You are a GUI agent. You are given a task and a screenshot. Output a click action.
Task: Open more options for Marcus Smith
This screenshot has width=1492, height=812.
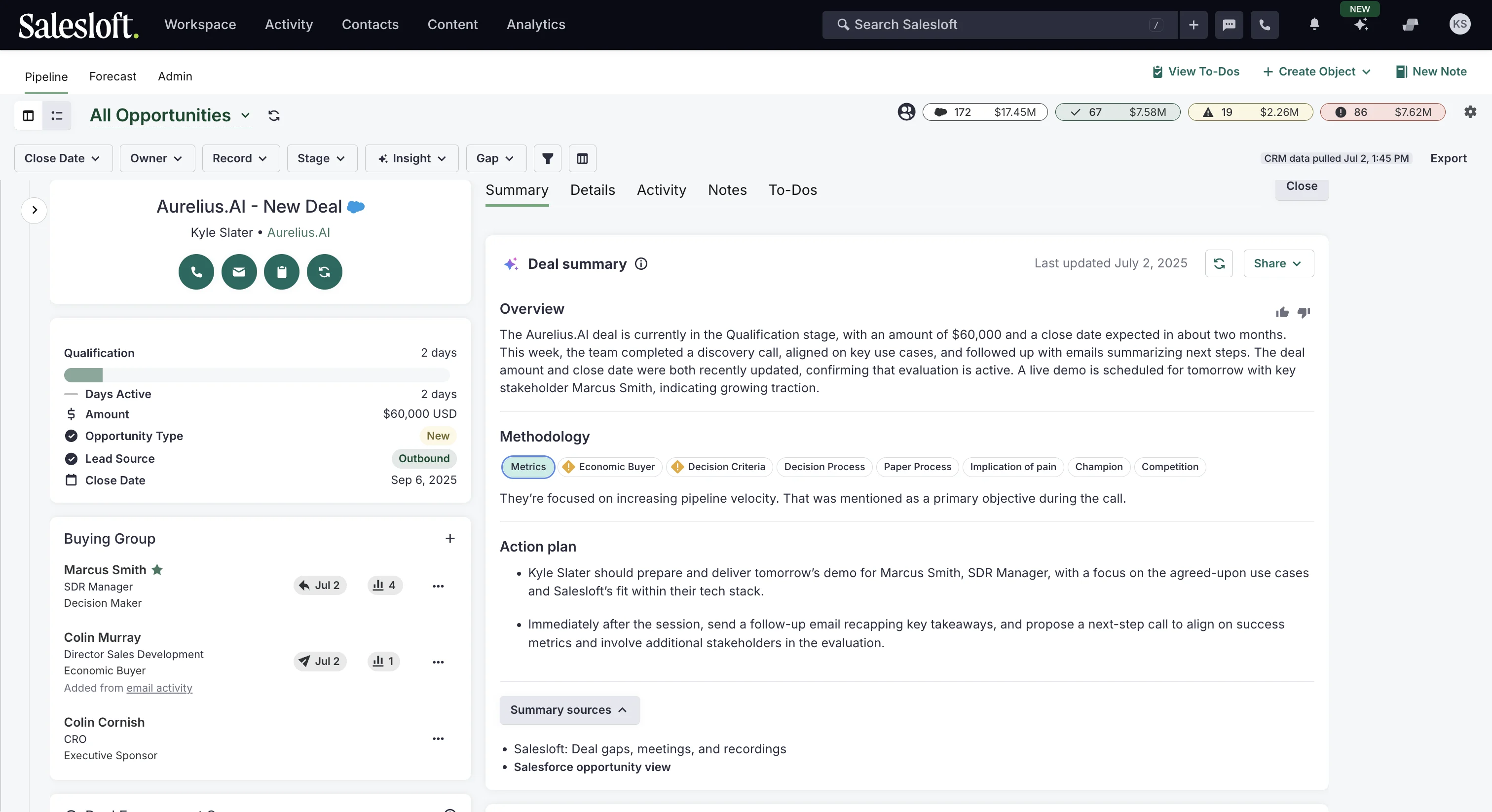[x=438, y=586]
